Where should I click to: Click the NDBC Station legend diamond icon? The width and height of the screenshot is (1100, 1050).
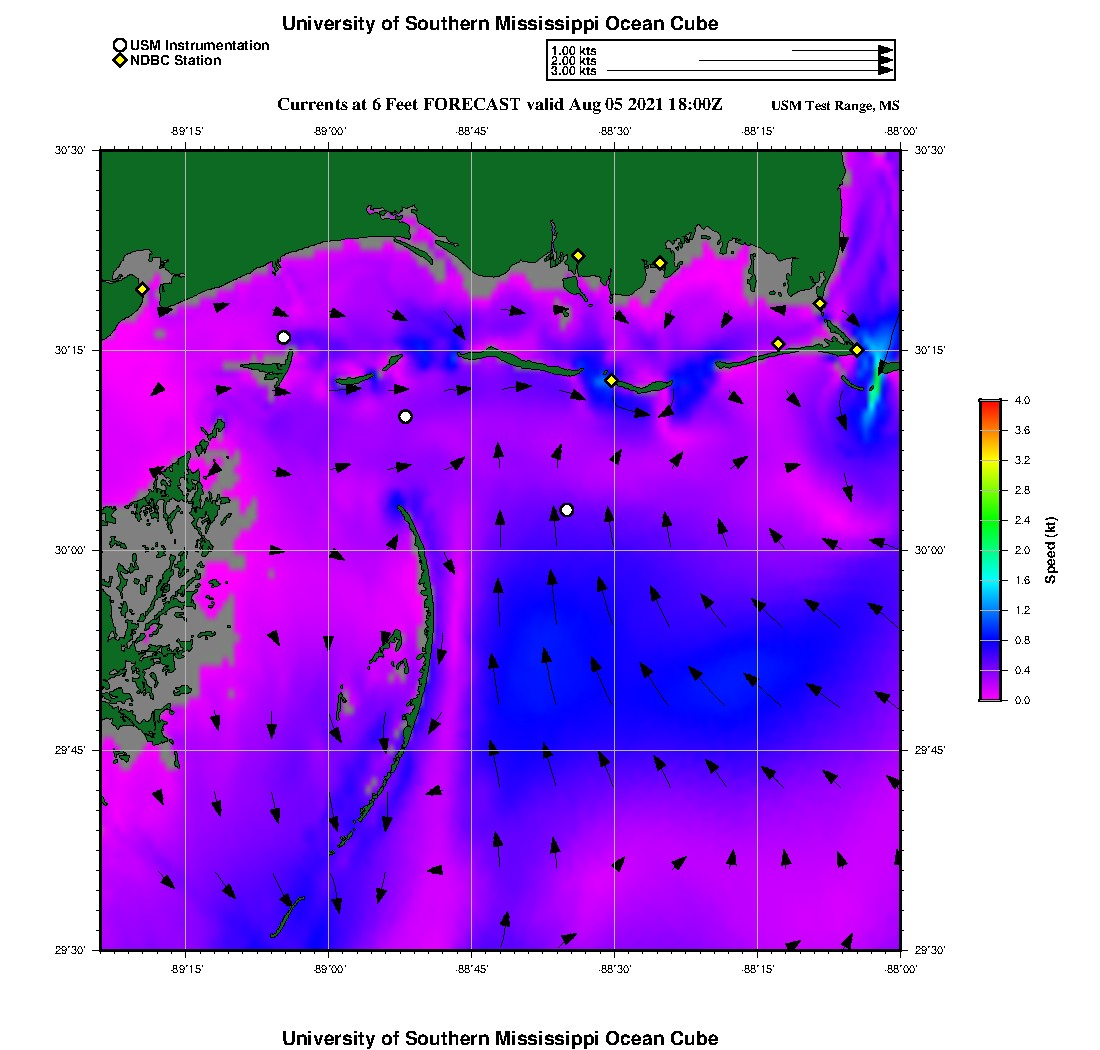click(x=120, y=60)
